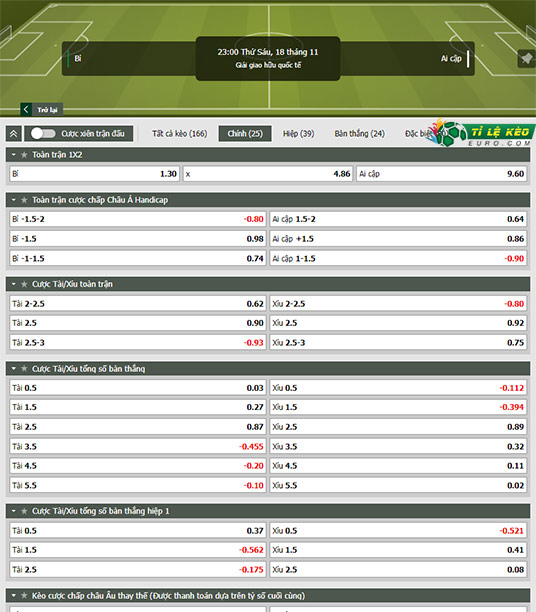Click the Giải giao hữu quốc tế label
536x612 pixels.
tap(268, 65)
